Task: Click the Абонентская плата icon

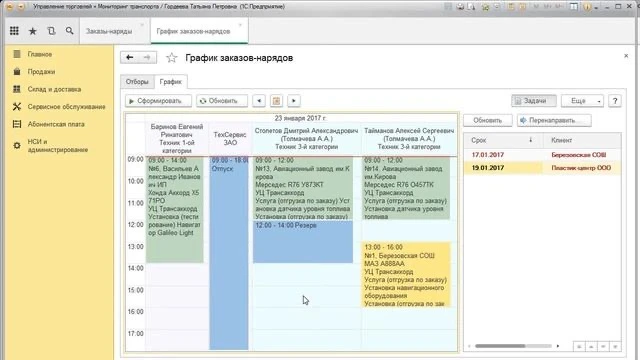Action: (17, 124)
